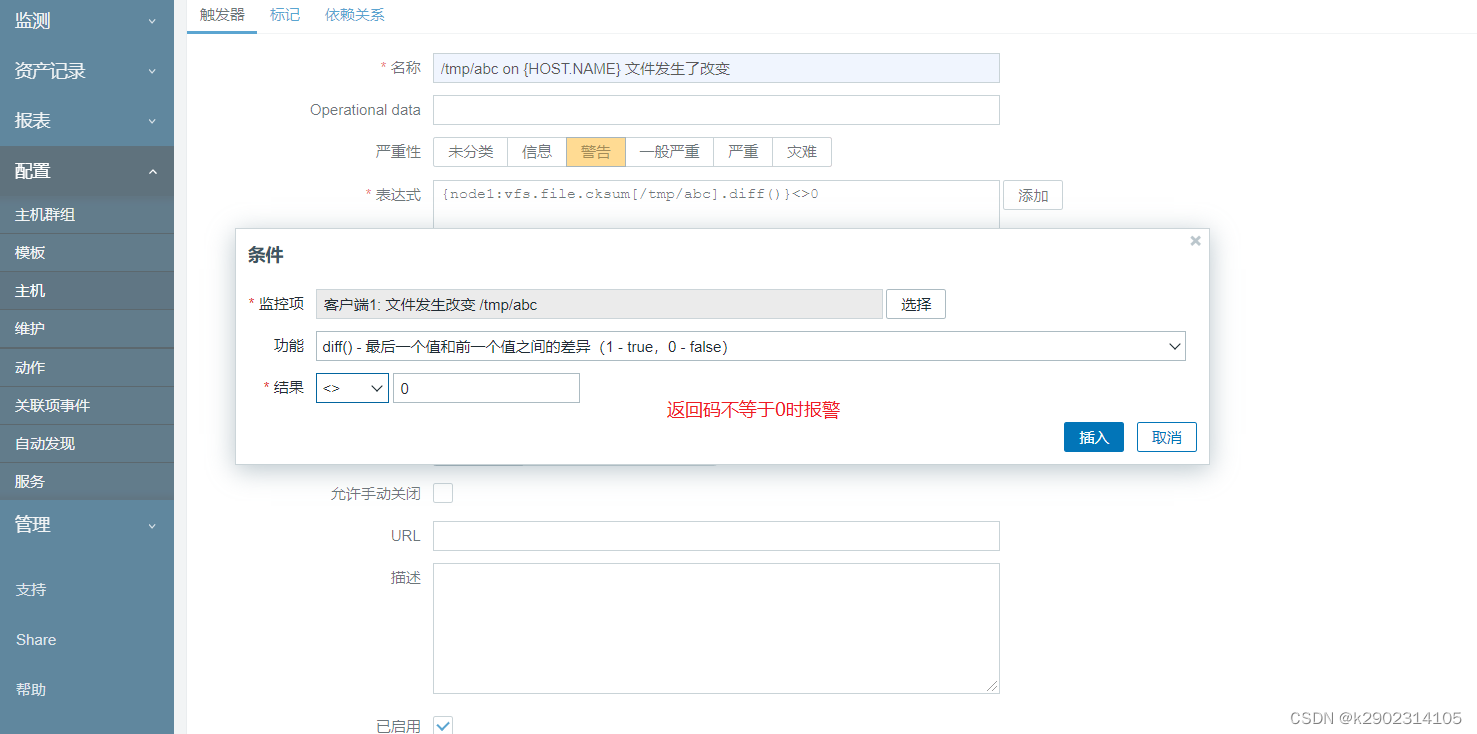Click the 添加 button beside the expression
The height and width of the screenshot is (734, 1477).
click(x=1033, y=196)
